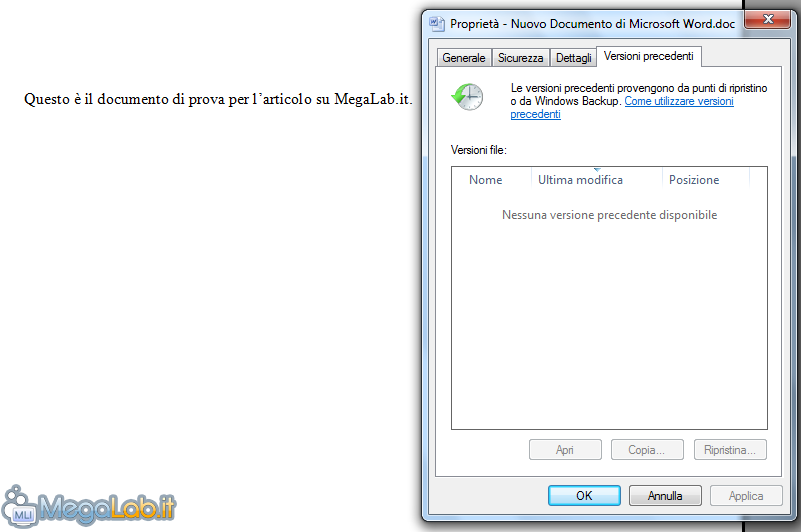Click the MegaLab.it logo

[x=89, y=506]
